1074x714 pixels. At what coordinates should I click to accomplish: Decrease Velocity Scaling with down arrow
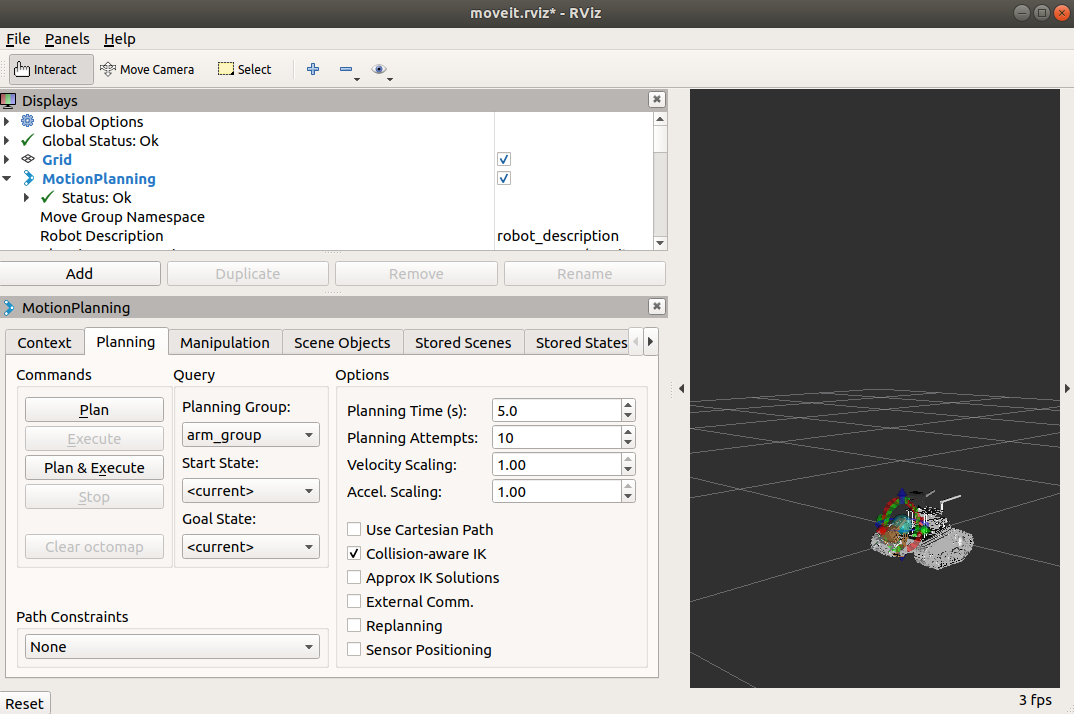click(x=628, y=470)
